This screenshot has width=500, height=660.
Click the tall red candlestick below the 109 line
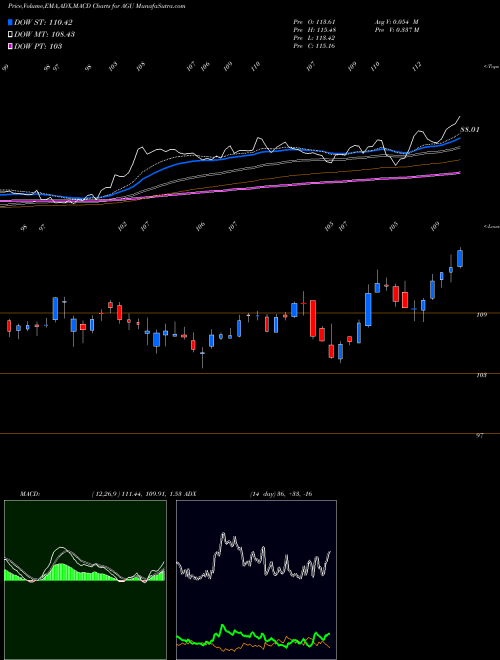tap(313, 318)
